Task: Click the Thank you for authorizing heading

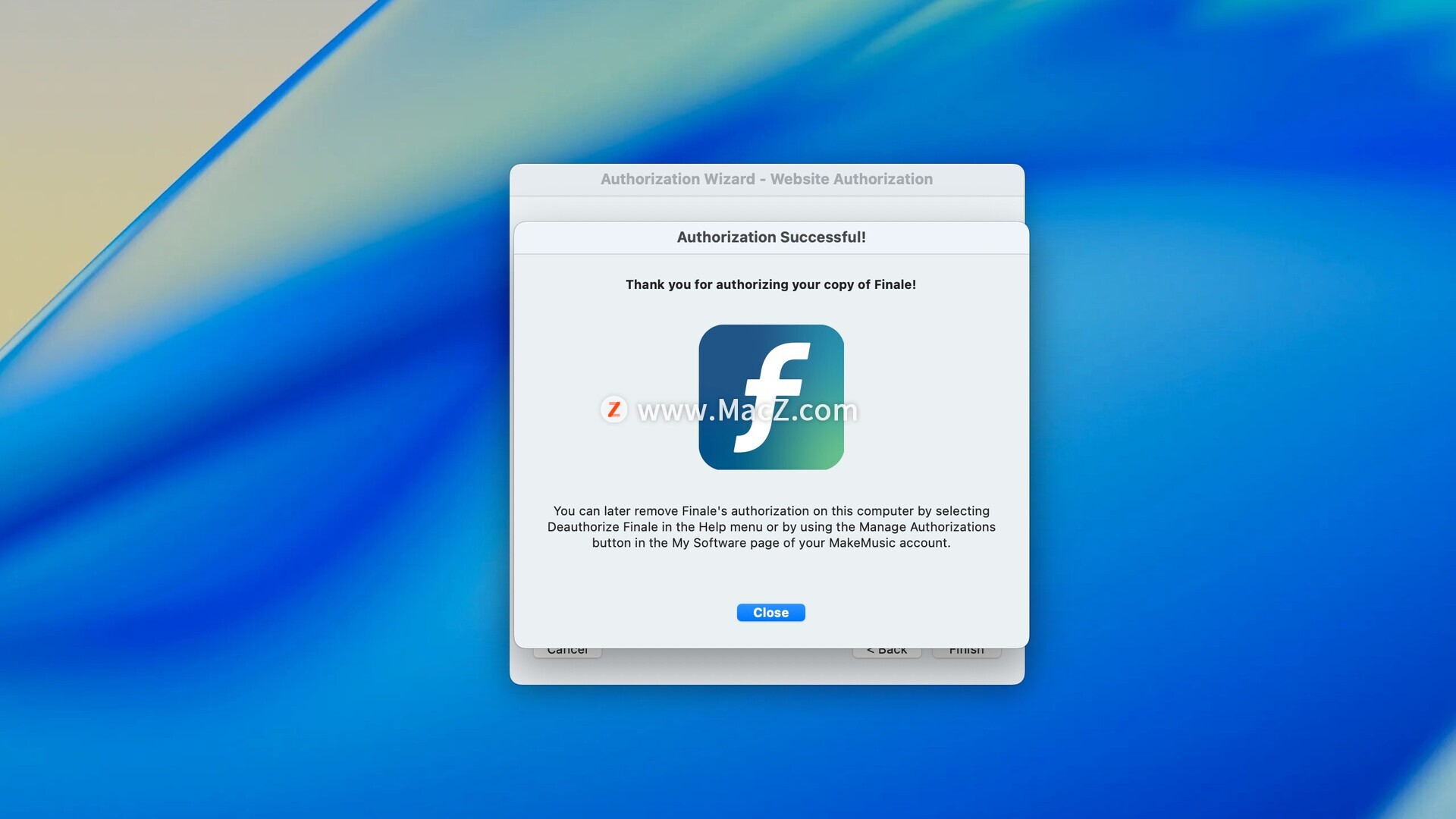Action: (770, 284)
